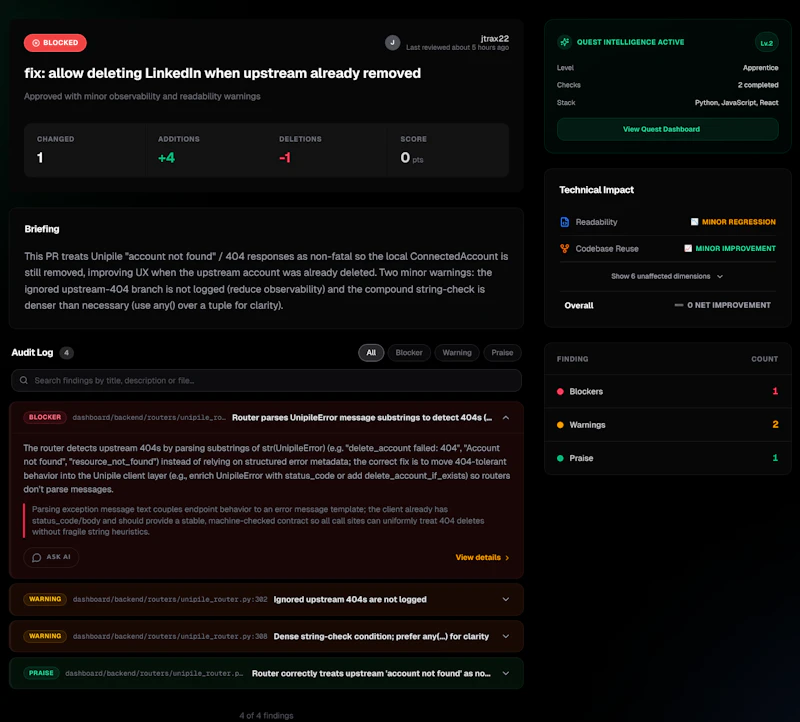The image size is (800, 722).
Task: Click the Warnings count 2
Action: coord(775,425)
